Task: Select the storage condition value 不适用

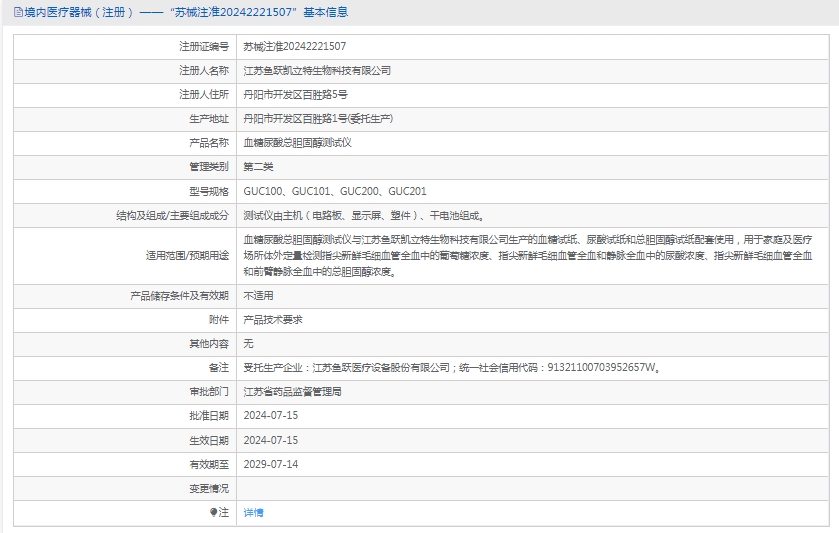Action: (258, 296)
